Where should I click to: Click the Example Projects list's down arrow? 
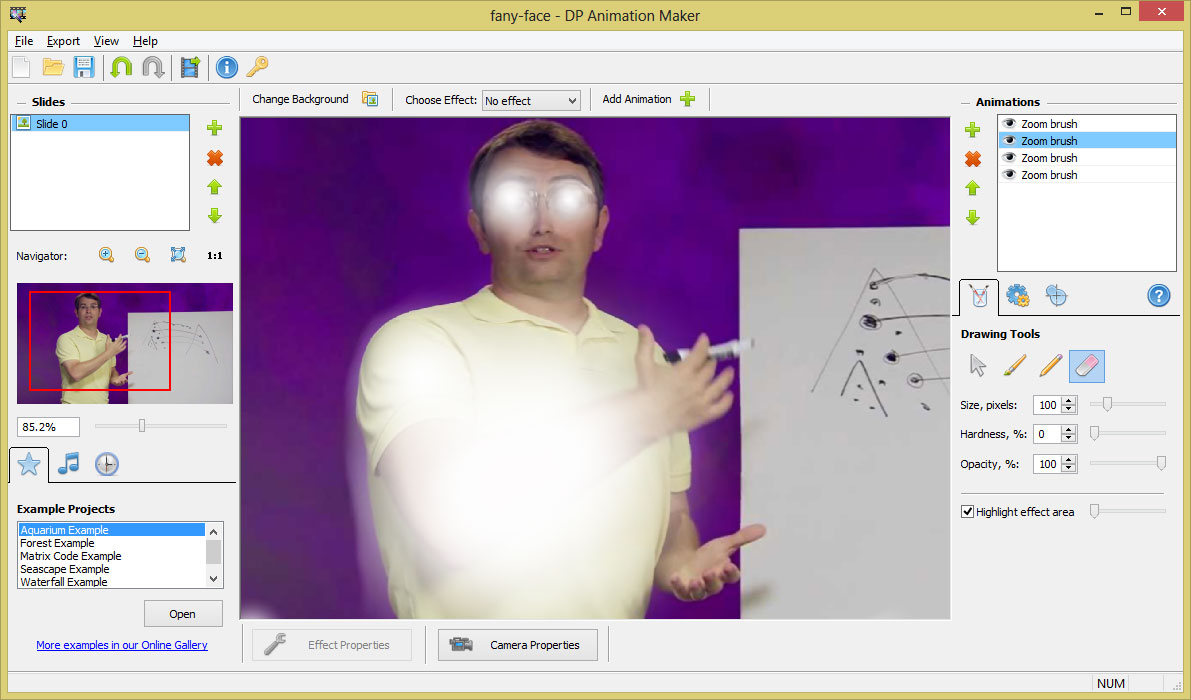[x=213, y=579]
